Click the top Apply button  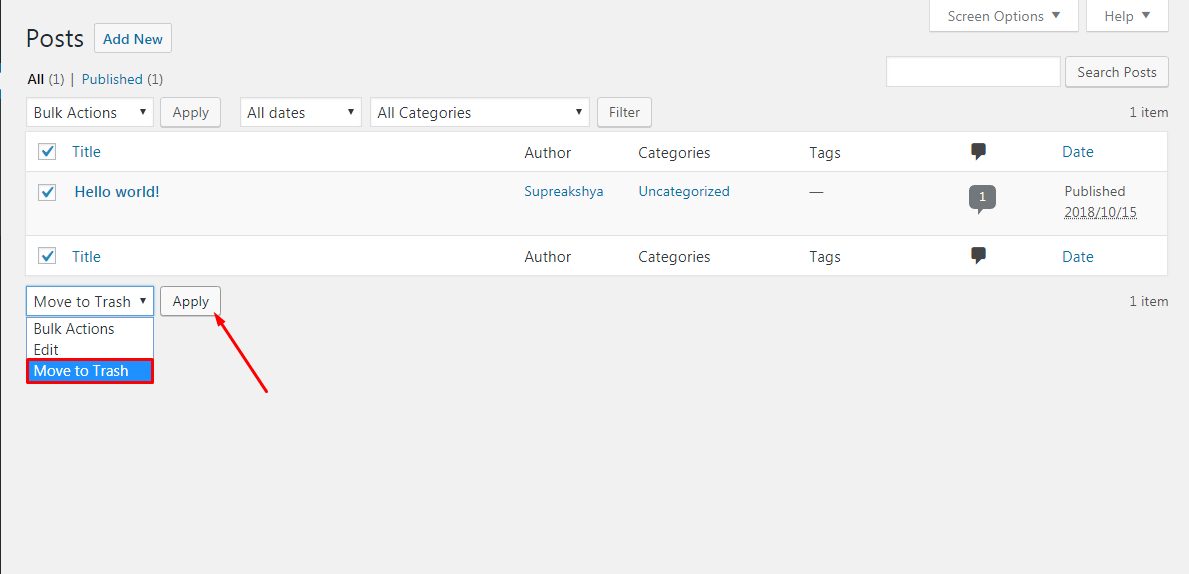pos(190,112)
